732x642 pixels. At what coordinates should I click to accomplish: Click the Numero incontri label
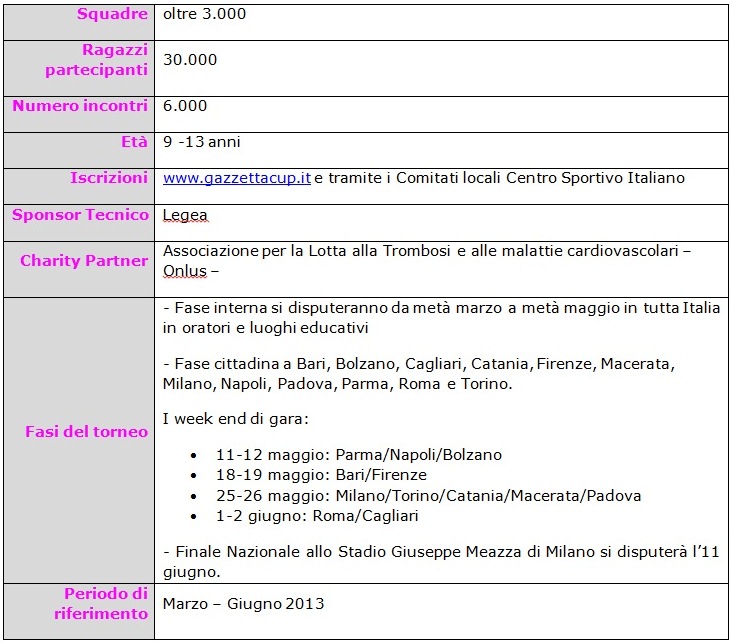coord(80,105)
